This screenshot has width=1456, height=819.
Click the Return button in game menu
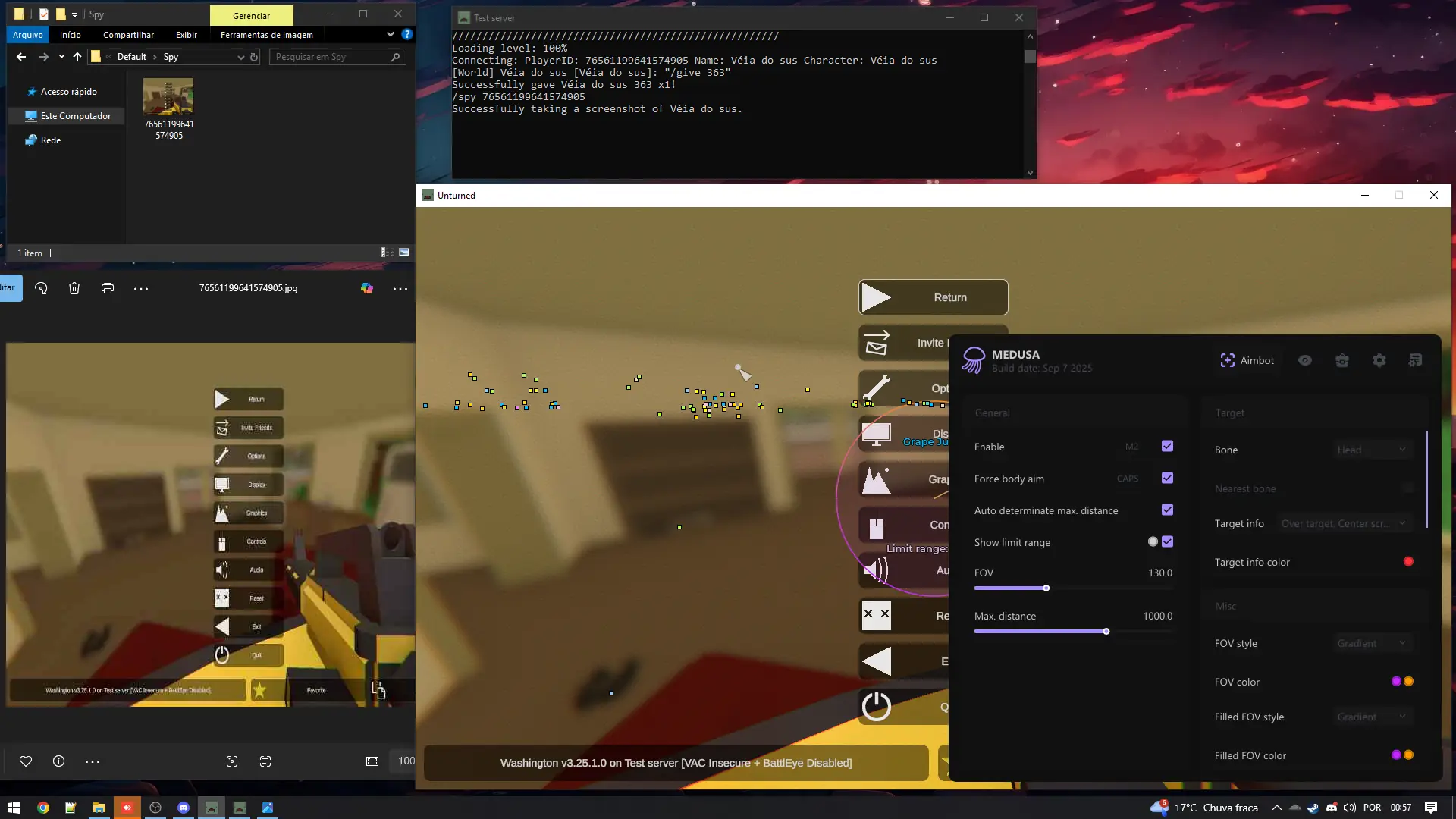click(x=933, y=297)
